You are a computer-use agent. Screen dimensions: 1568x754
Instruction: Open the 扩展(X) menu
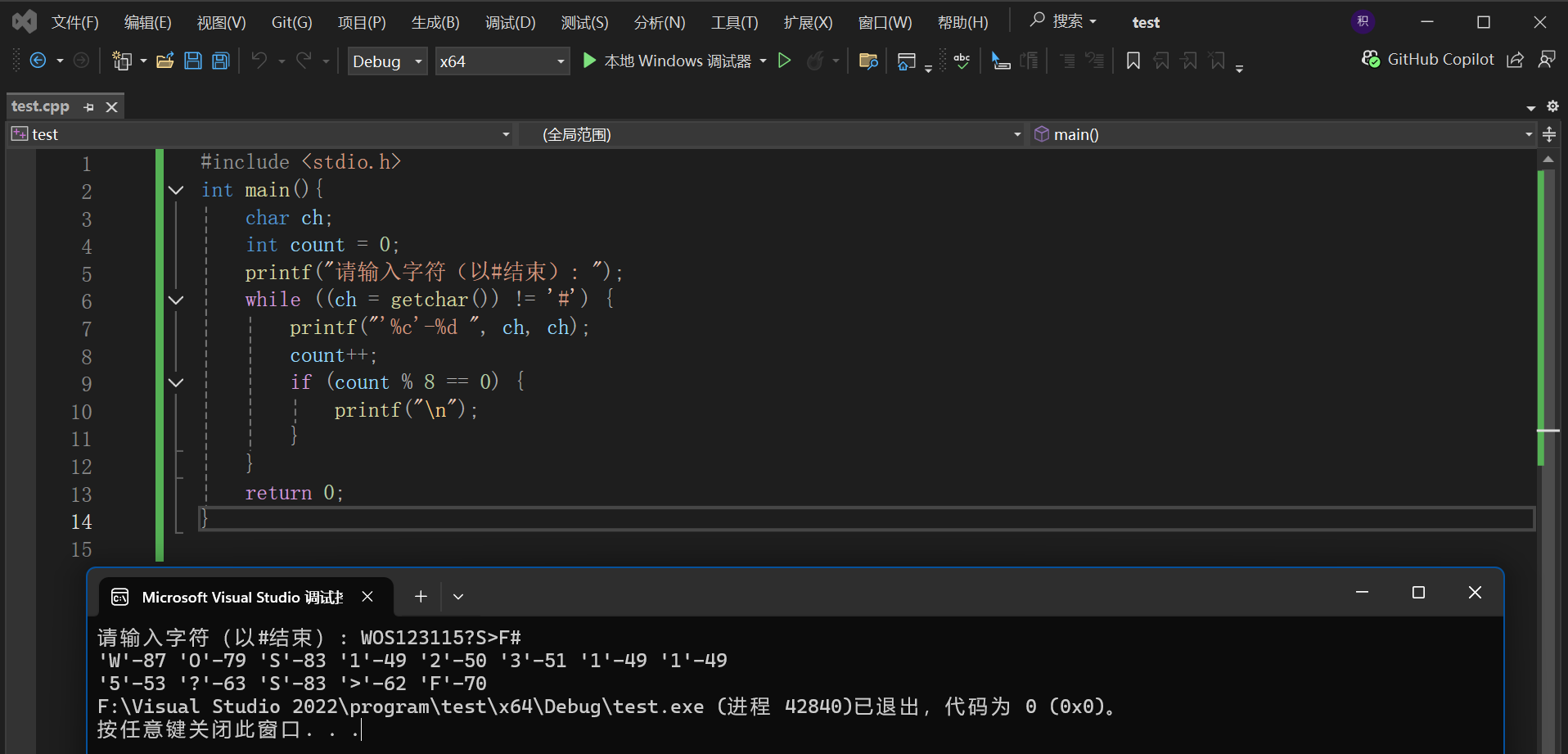(x=809, y=23)
